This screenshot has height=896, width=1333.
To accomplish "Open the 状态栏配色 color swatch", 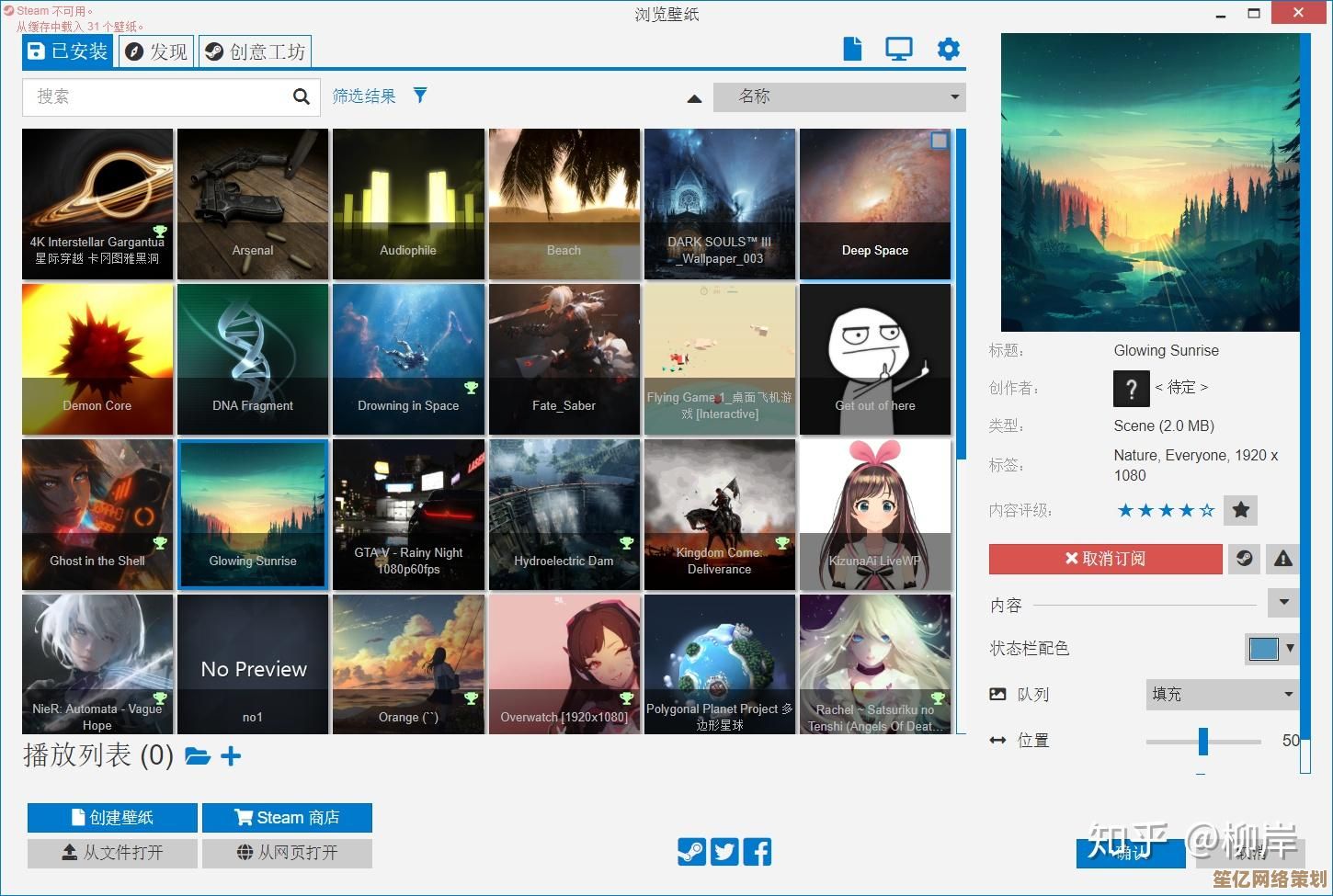I will pos(1264,649).
